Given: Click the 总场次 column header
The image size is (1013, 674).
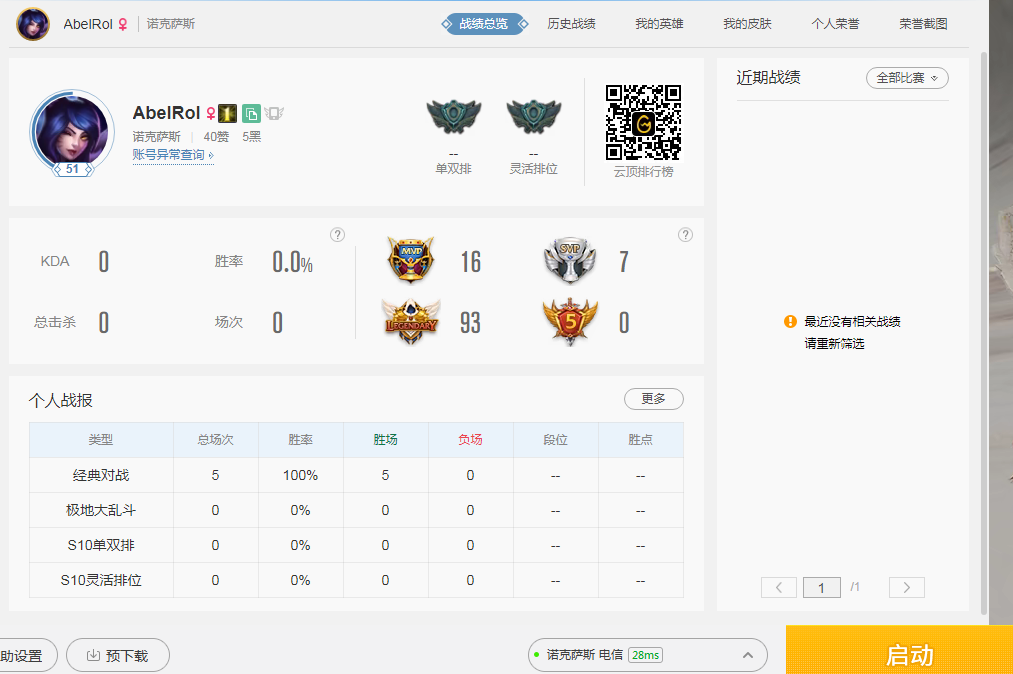Looking at the screenshot, I should (216, 440).
